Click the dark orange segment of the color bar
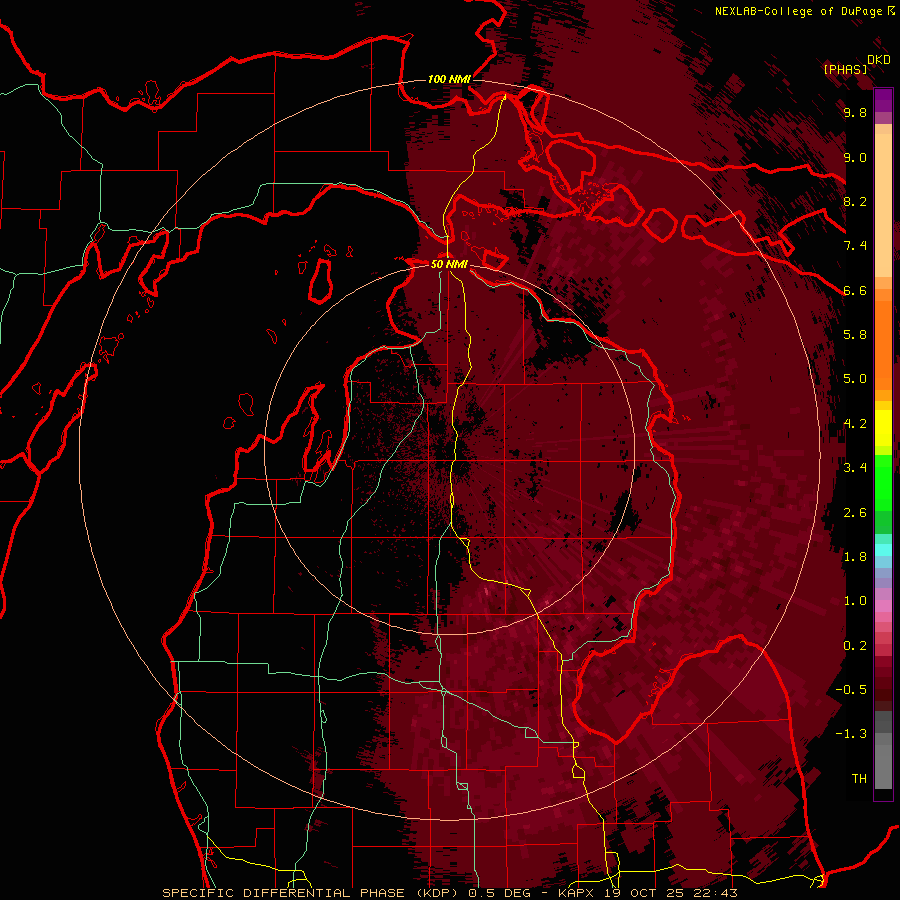The width and height of the screenshot is (900, 900). pos(883,346)
